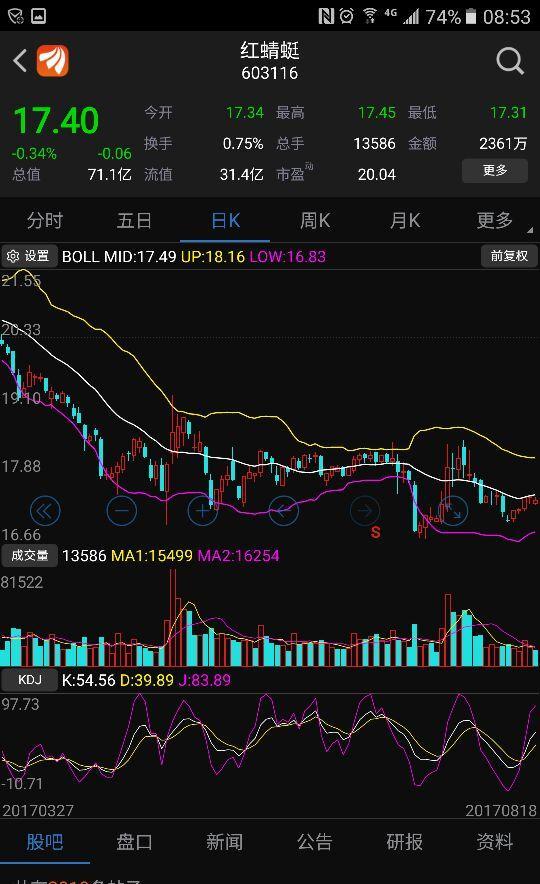540x884 pixels.
Task: Switch the 成交量 indicator selector
Action: 29,555
